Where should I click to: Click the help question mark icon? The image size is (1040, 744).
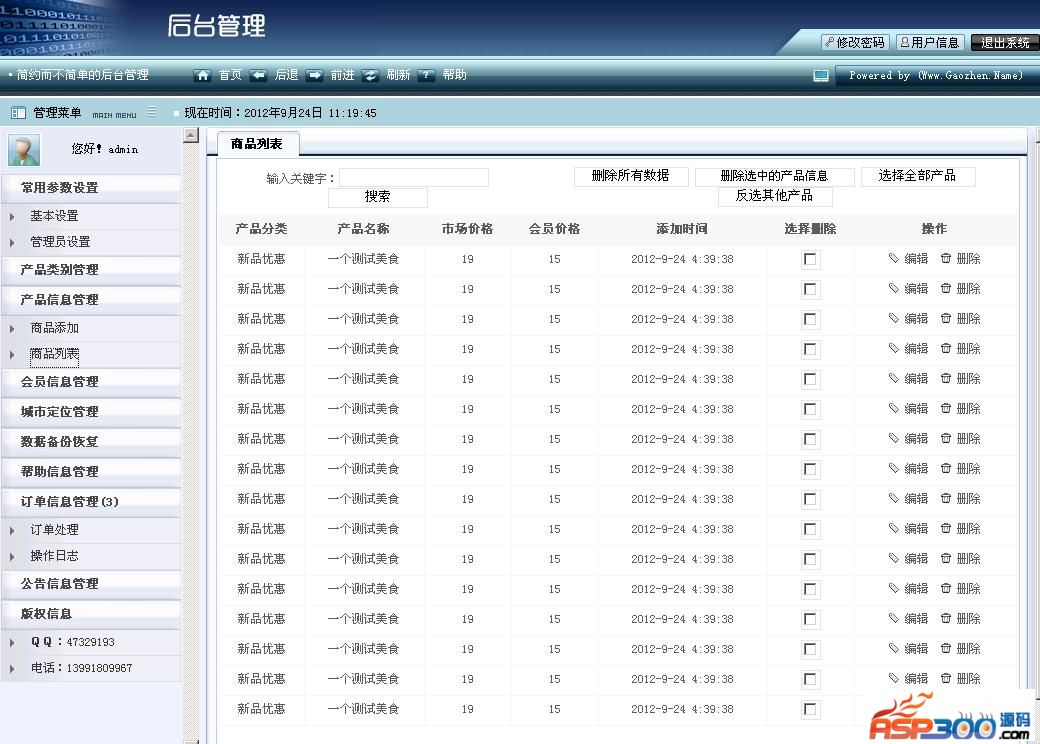pyautogui.click(x=427, y=75)
